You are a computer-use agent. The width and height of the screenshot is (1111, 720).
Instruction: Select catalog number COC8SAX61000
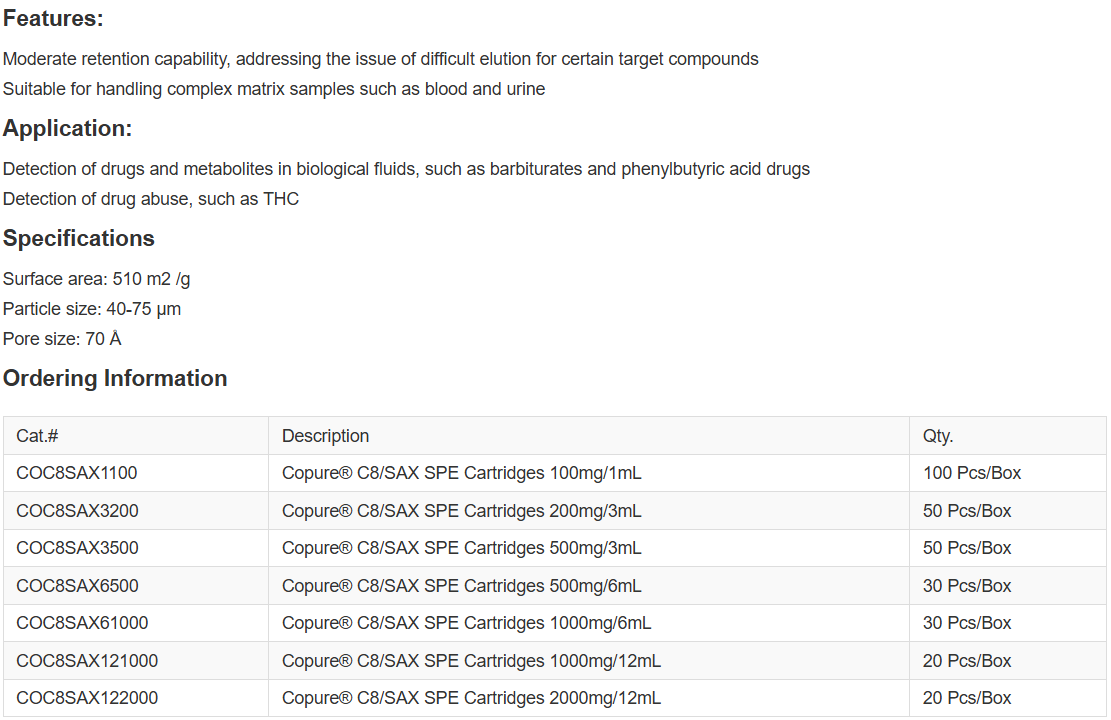pos(82,623)
